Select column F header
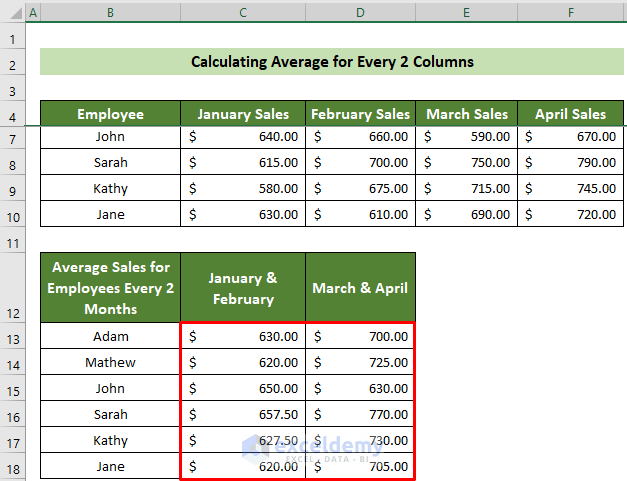Screen dimensions: 627x481 point(571,13)
